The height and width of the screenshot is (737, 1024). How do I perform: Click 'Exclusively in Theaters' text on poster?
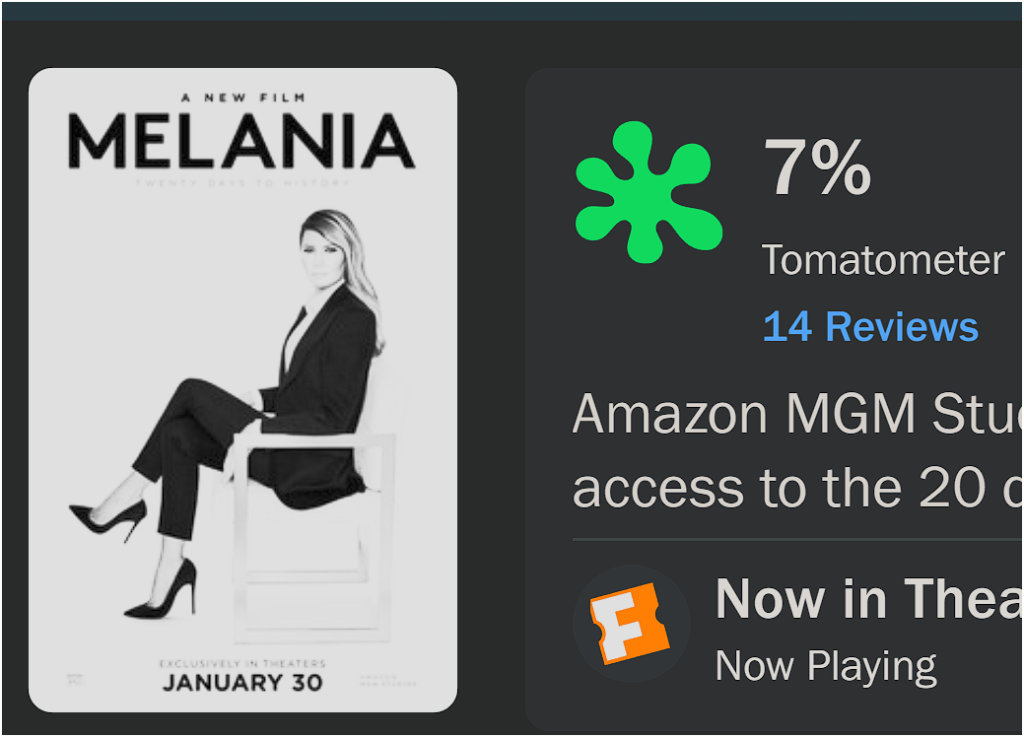(x=242, y=663)
